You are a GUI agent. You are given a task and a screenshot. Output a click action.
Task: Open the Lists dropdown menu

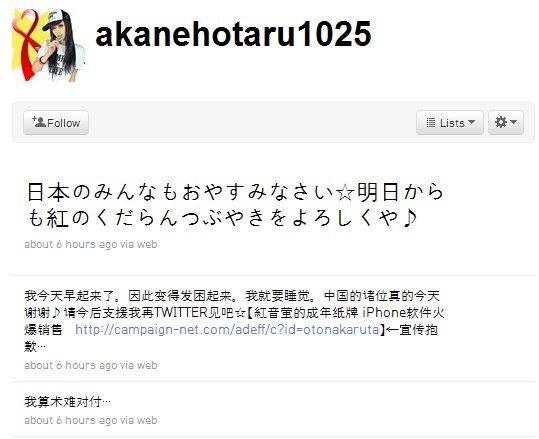(x=450, y=122)
